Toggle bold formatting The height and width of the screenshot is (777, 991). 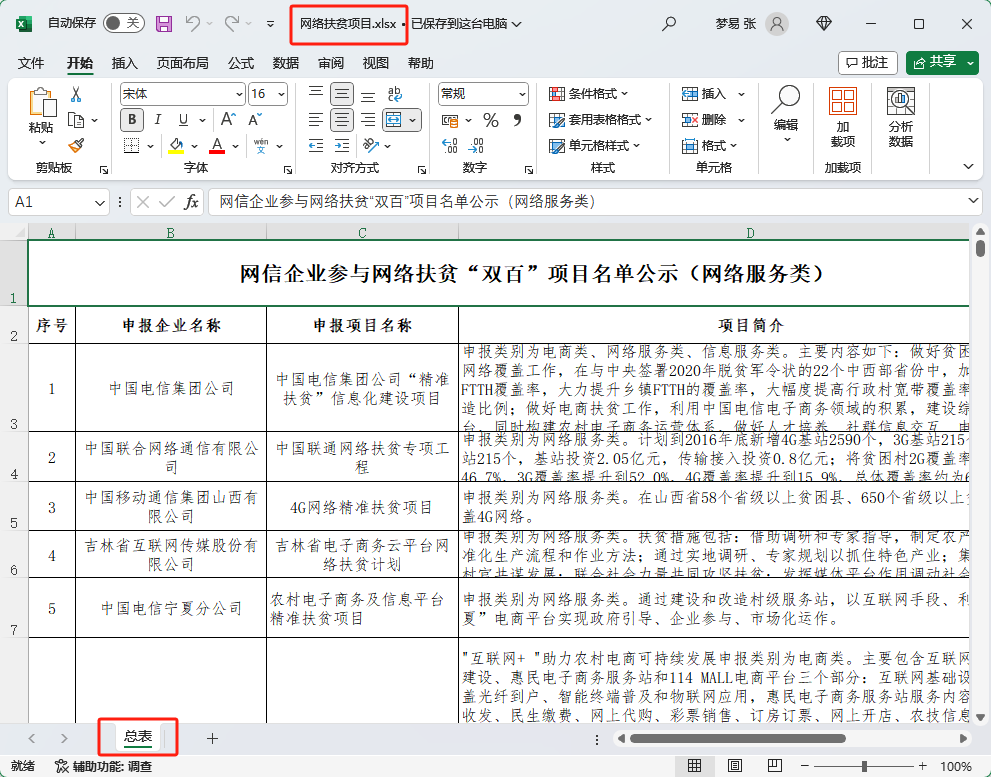[131, 120]
